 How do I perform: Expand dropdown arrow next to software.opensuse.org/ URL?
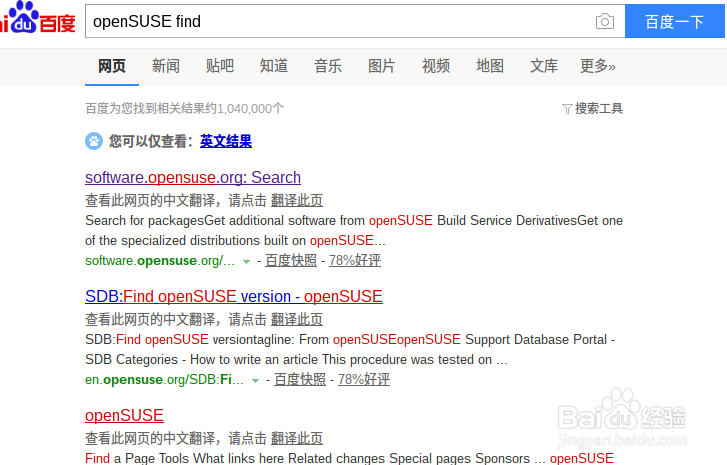coord(247,261)
